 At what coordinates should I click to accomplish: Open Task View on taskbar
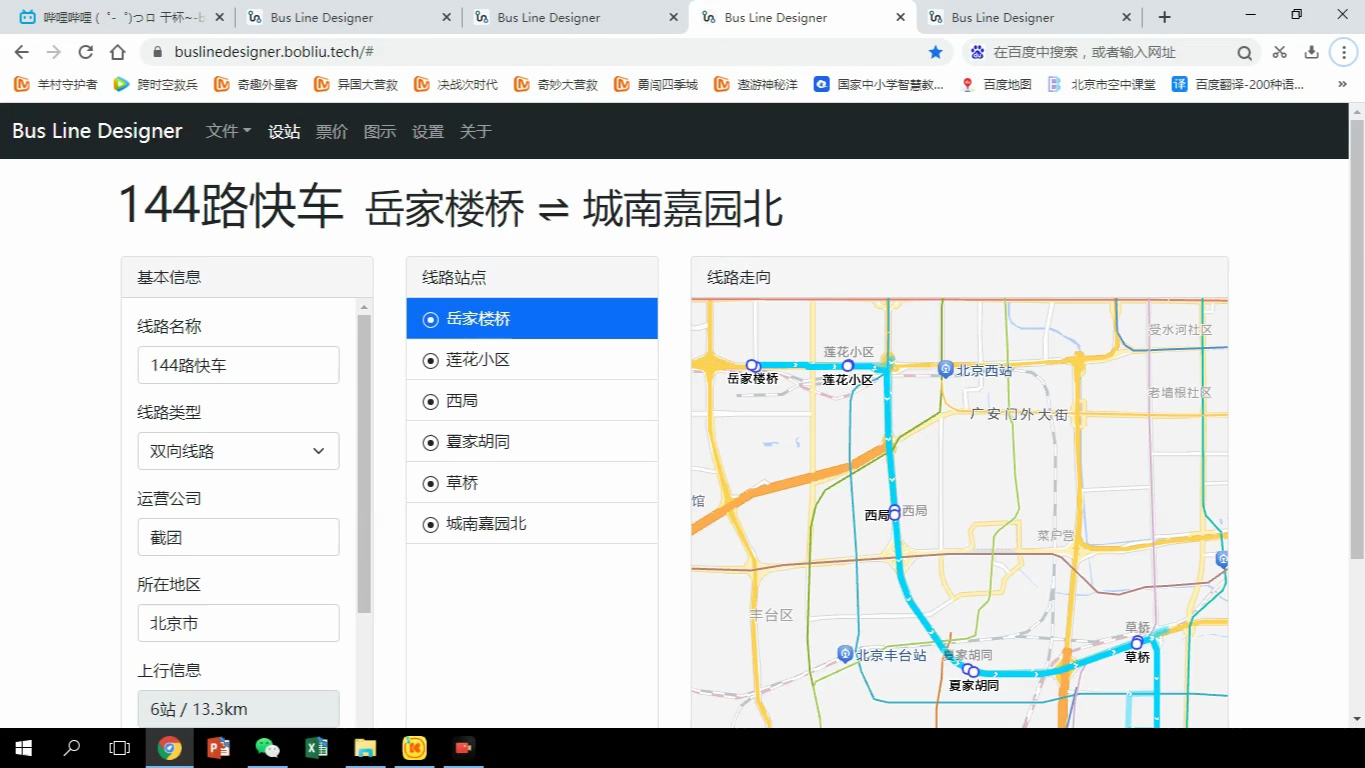click(x=119, y=747)
